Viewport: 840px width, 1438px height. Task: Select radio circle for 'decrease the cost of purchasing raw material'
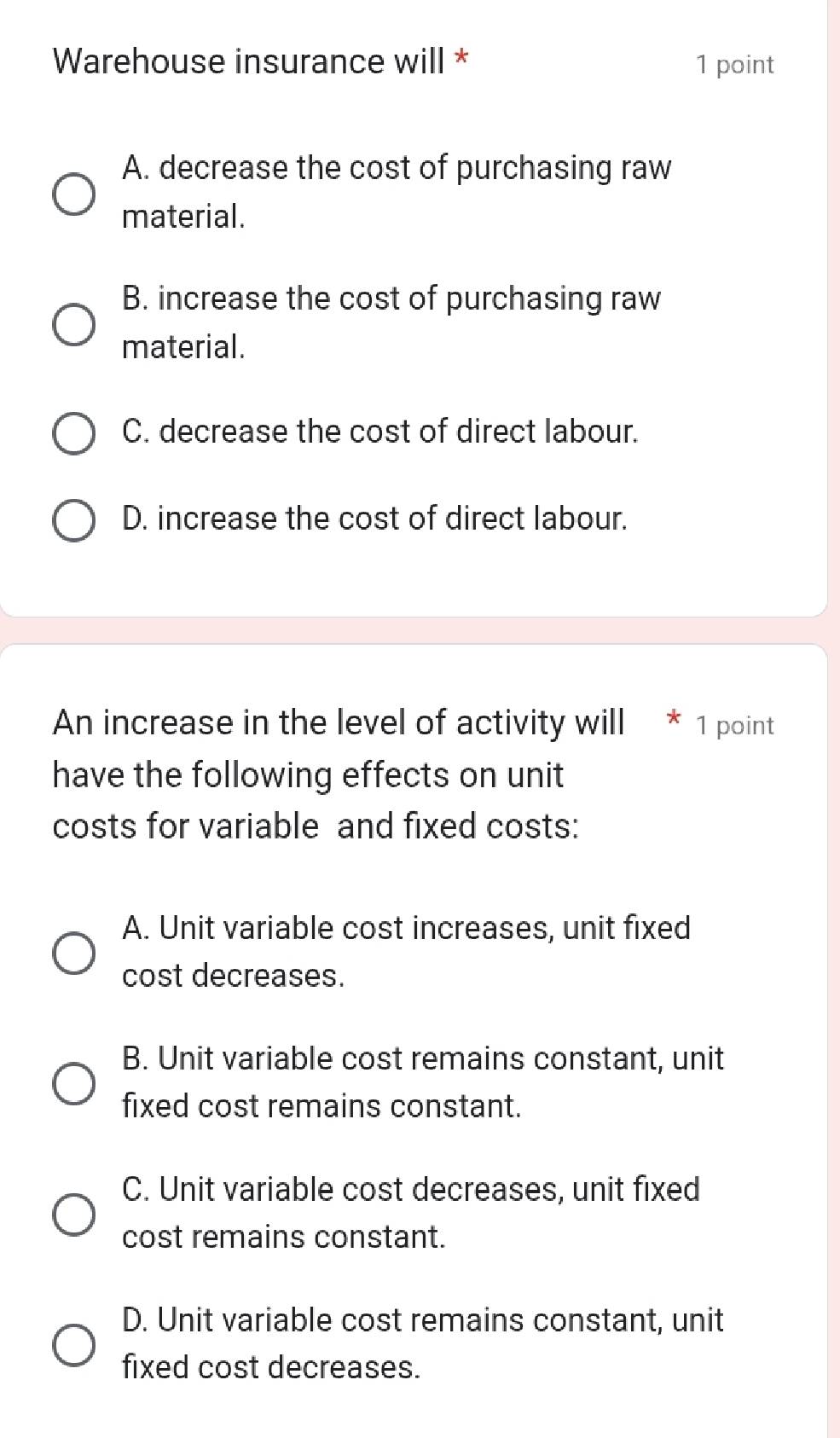(74, 194)
